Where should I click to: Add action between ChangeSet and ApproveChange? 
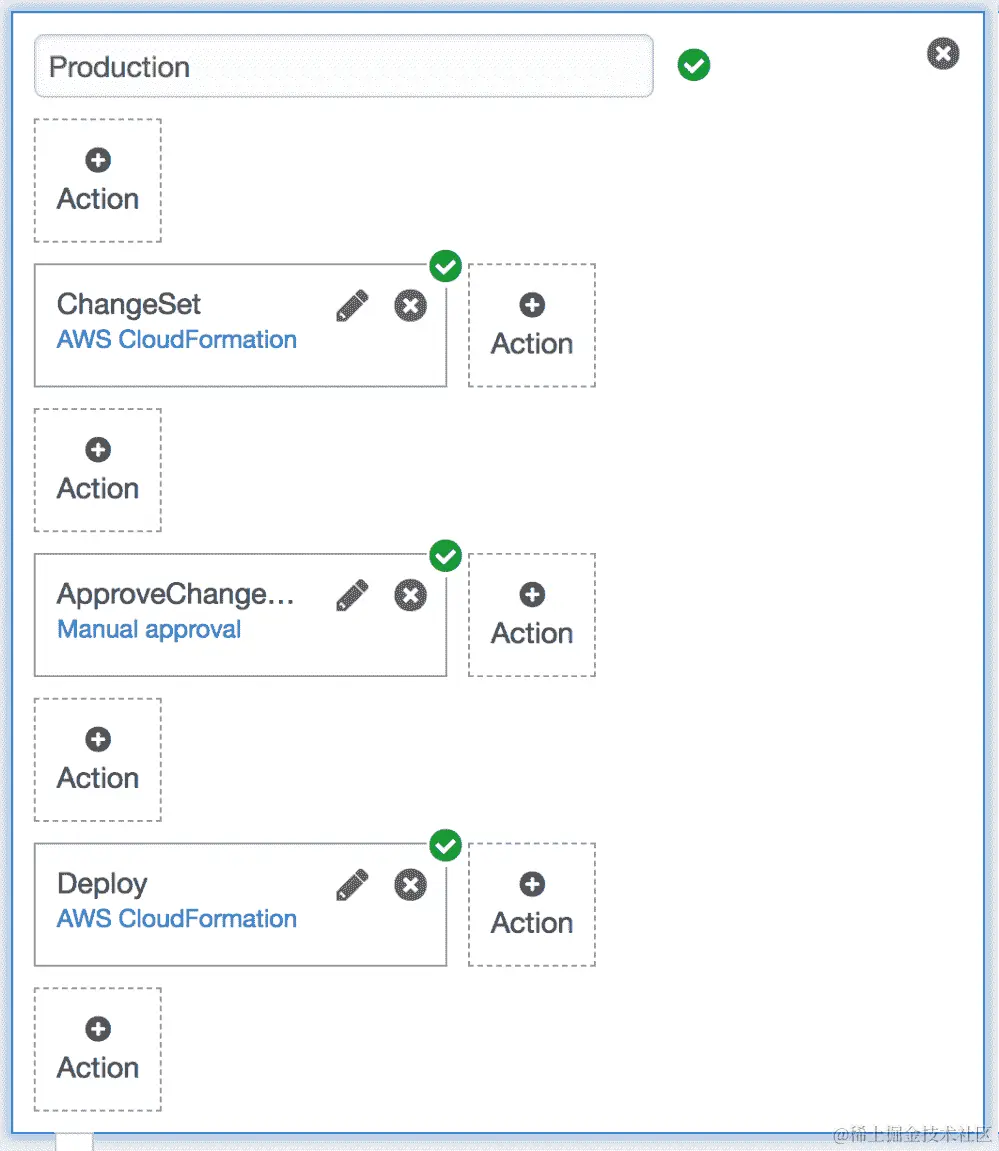point(98,470)
